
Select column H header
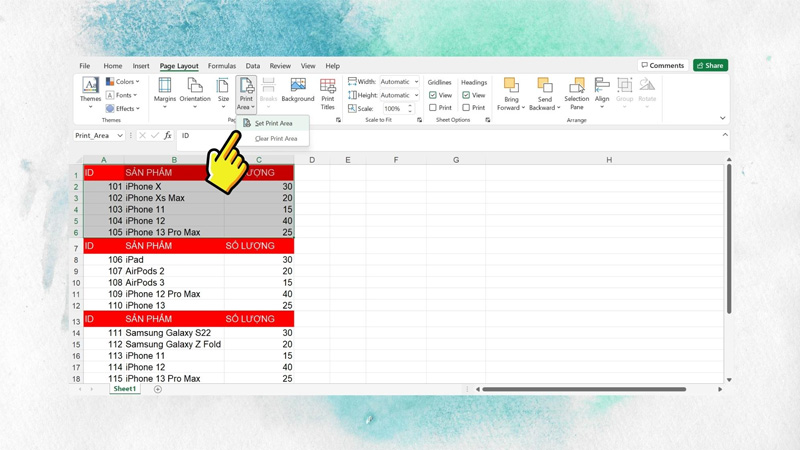tap(609, 160)
